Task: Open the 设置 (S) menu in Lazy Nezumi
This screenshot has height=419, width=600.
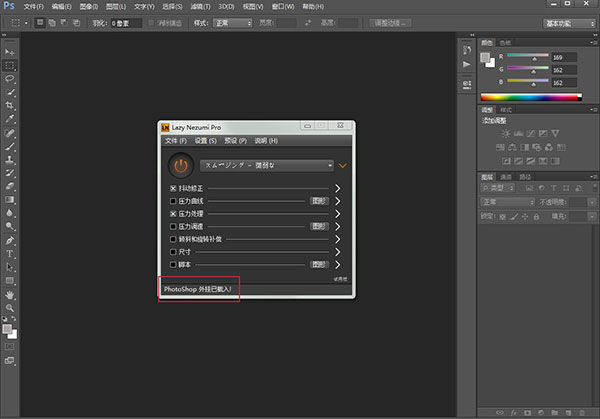Action: click(205, 141)
